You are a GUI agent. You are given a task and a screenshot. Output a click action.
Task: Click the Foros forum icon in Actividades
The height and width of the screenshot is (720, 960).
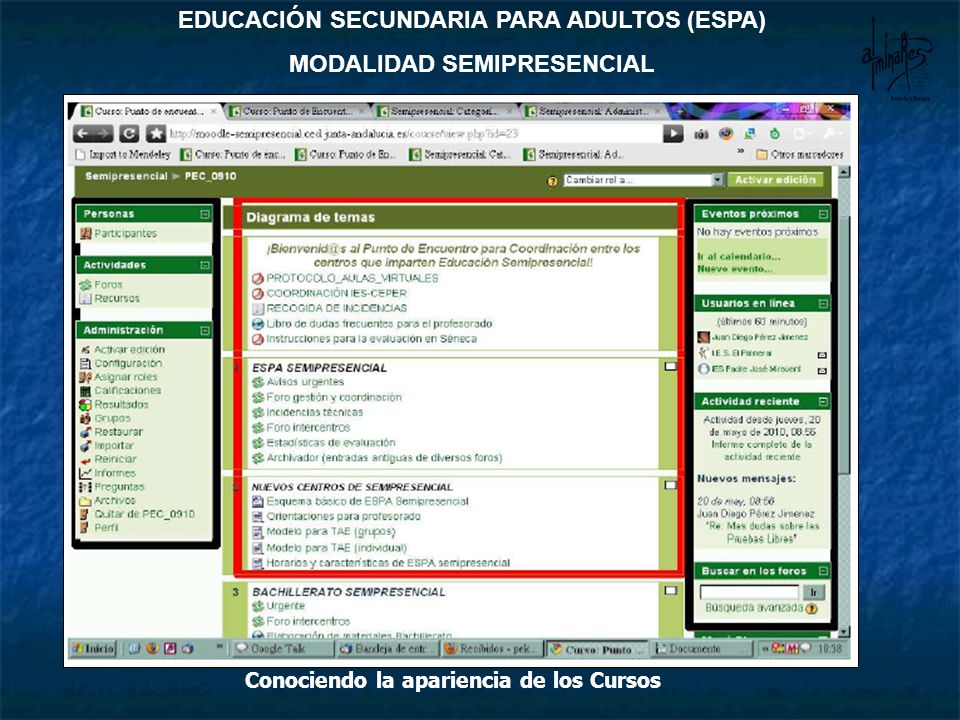point(86,285)
